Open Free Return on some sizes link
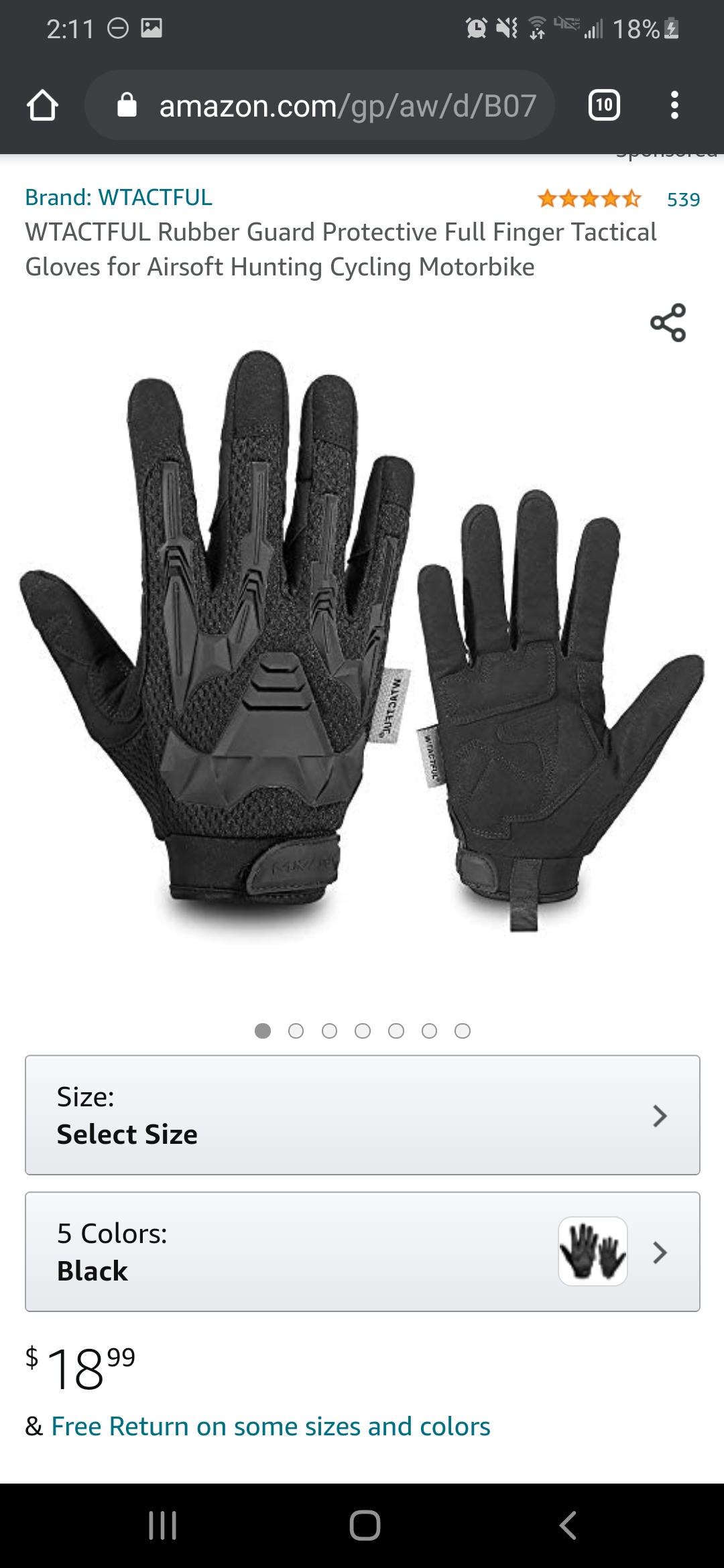Image resolution: width=724 pixels, height=1568 pixels. point(271,1427)
